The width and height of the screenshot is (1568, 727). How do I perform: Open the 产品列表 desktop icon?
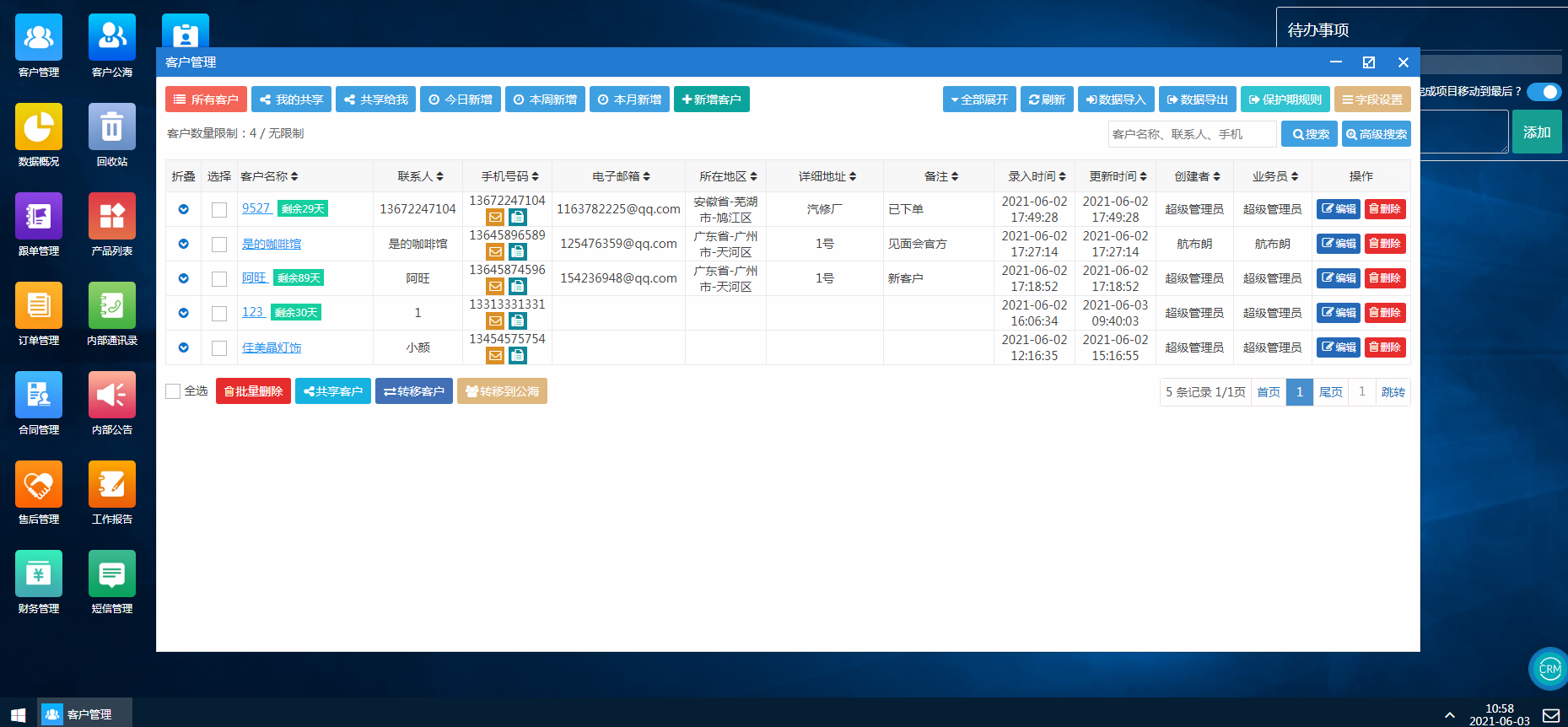(111, 217)
